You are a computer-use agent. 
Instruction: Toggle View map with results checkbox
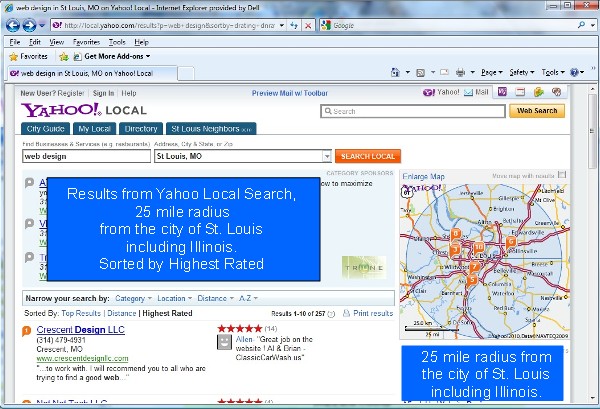(563, 175)
